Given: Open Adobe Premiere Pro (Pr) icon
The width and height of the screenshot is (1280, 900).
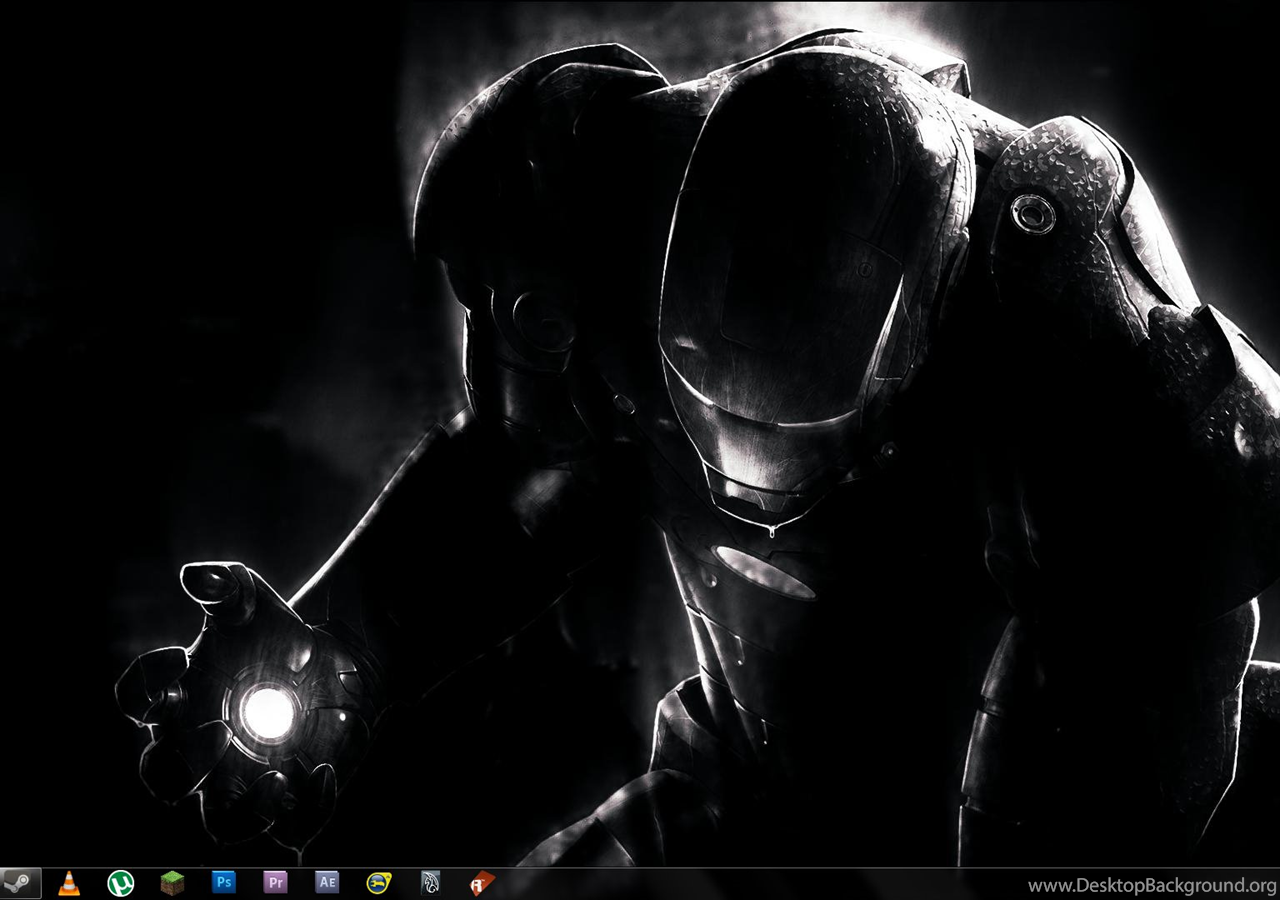Looking at the screenshot, I should [276, 882].
